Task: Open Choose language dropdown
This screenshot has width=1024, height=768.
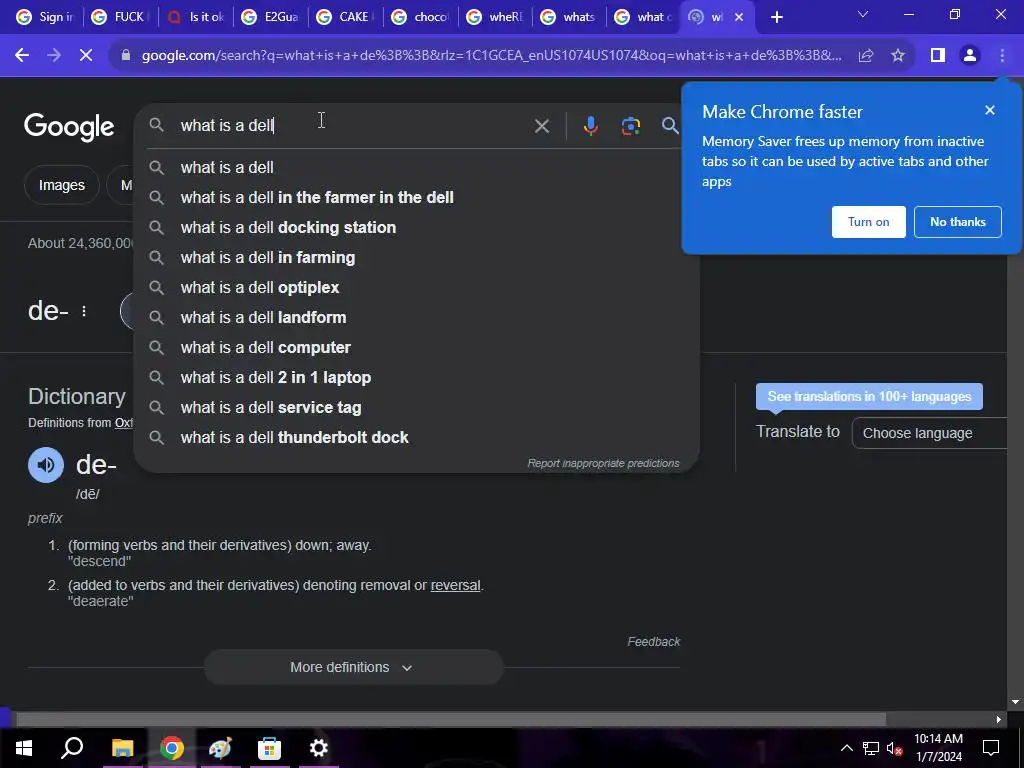Action: pyautogui.click(x=930, y=433)
